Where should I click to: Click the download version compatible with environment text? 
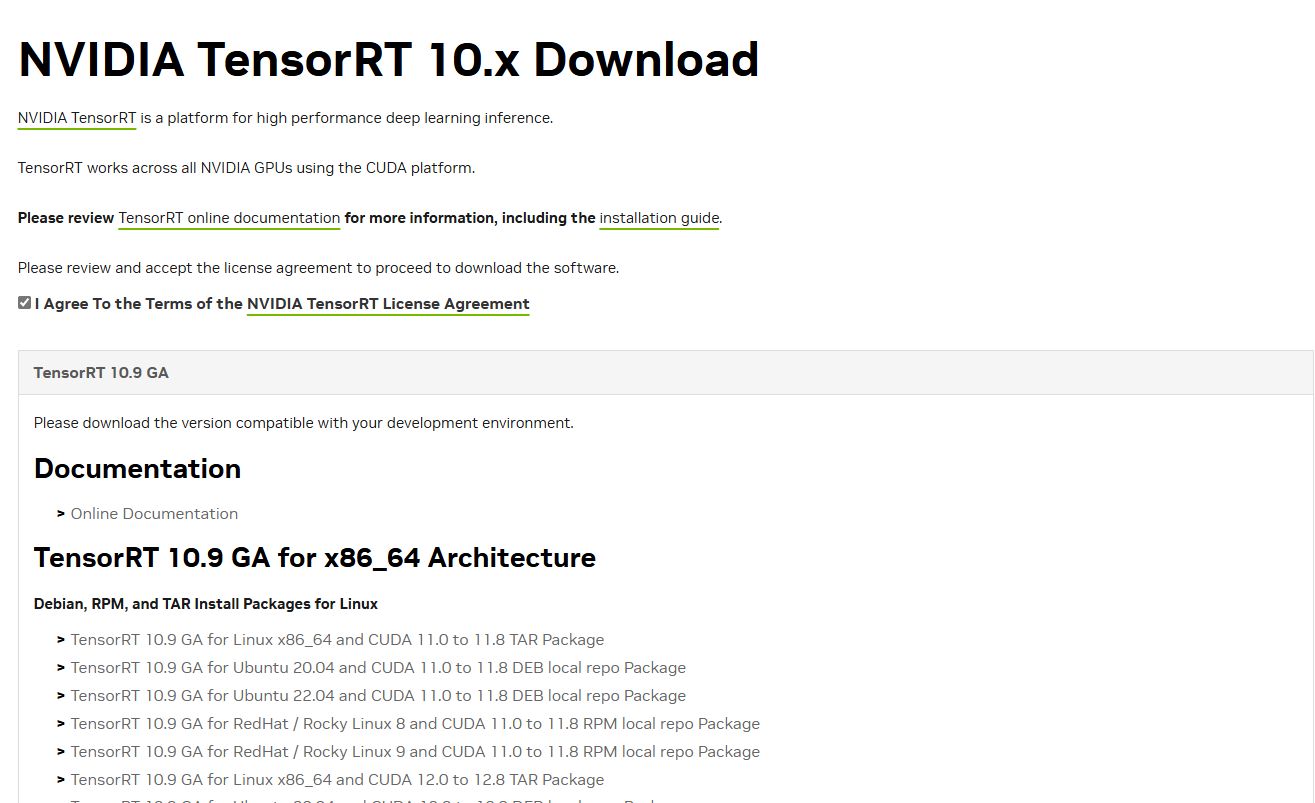point(304,423)
